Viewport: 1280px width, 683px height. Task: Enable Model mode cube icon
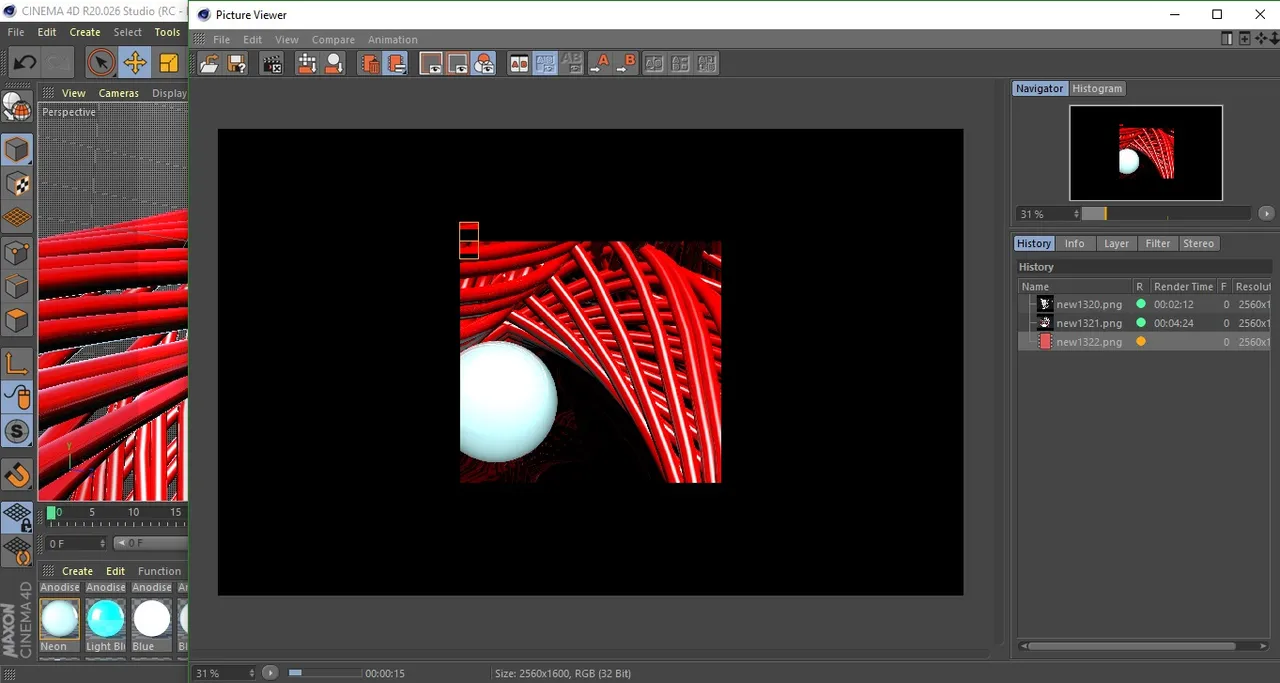point(17,149)
